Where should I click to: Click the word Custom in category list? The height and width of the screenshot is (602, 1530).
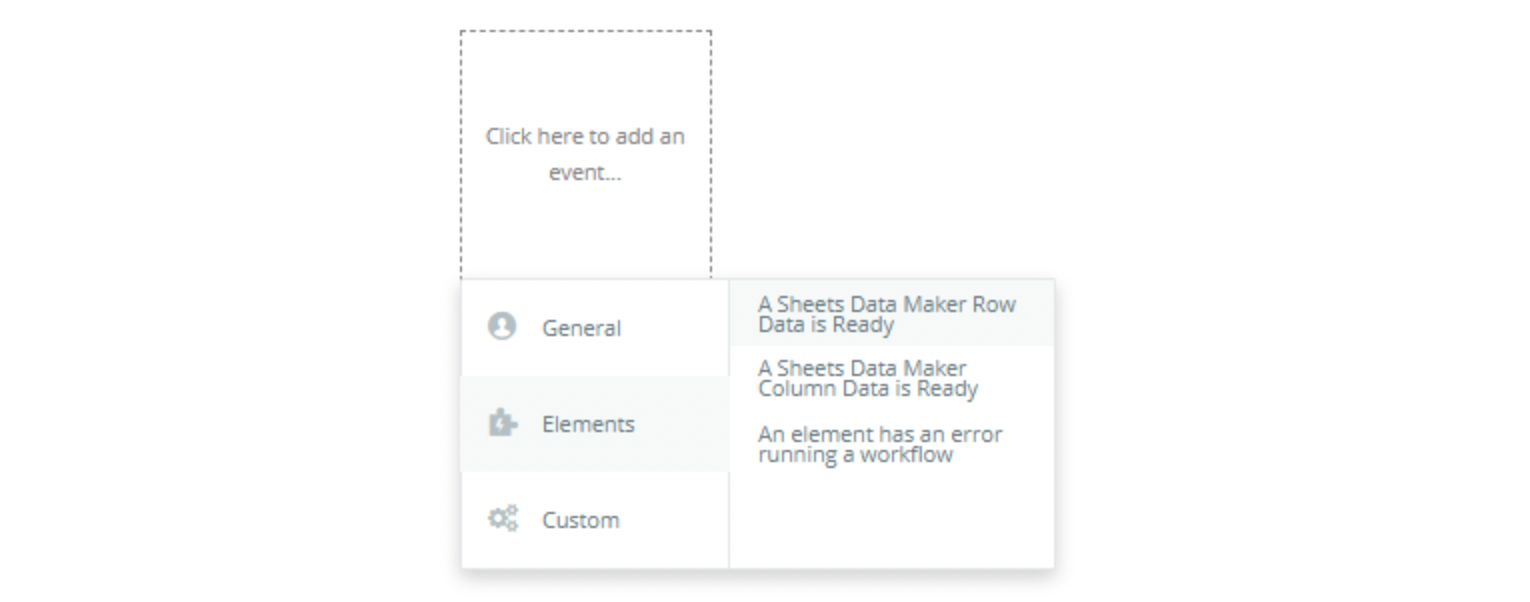pos(580,520)
